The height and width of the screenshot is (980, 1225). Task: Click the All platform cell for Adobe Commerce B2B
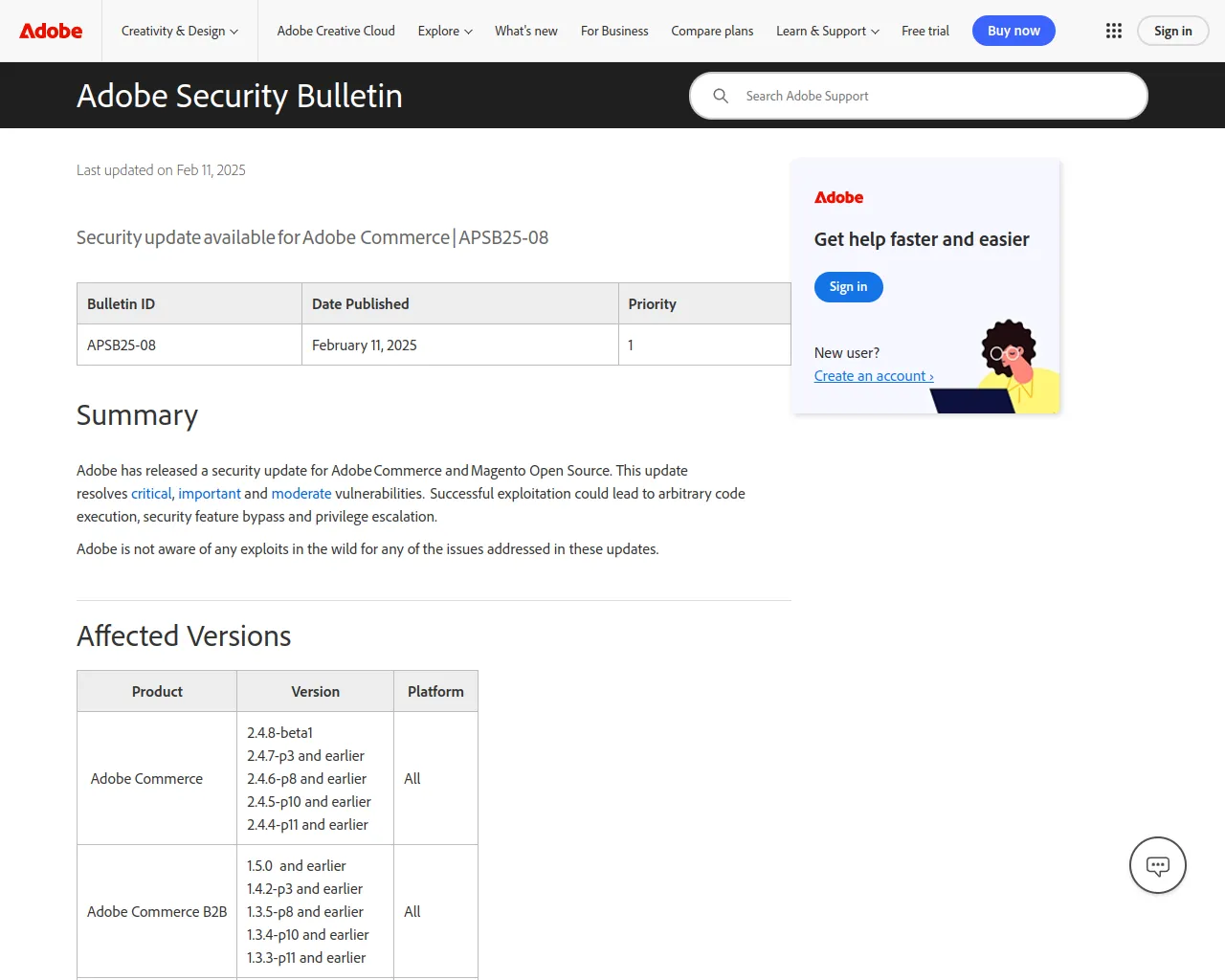coord(435,911)
